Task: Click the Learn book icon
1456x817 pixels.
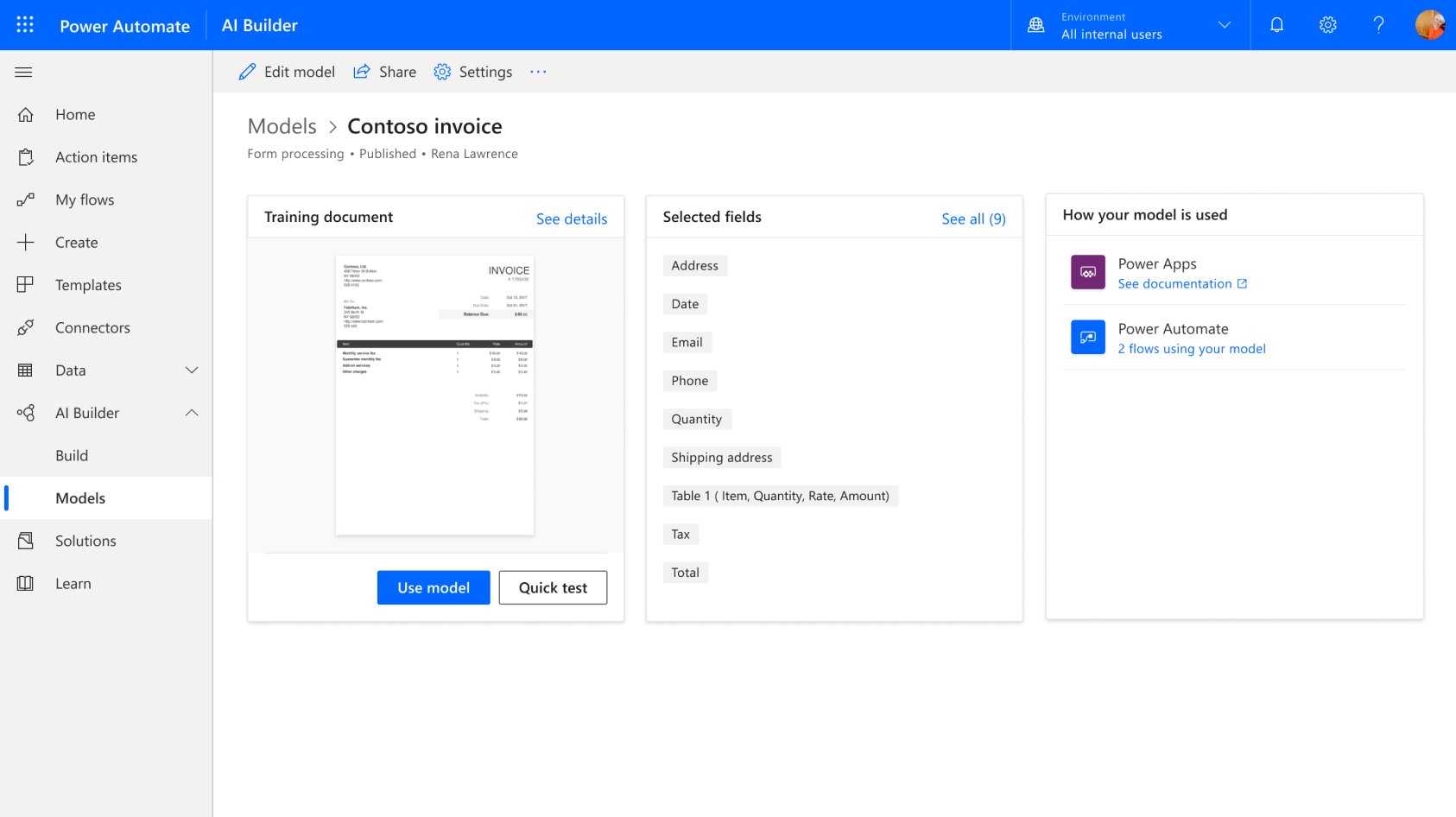Action: [x=26, y=584]
